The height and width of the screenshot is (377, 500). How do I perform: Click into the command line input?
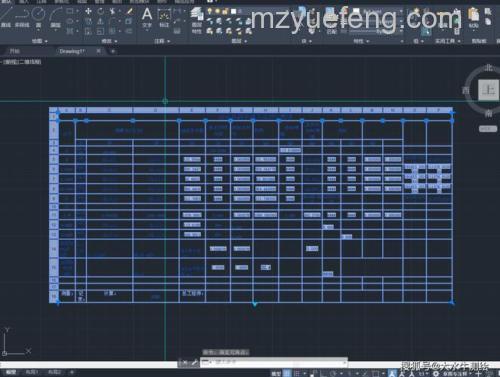tap(273, 362)
